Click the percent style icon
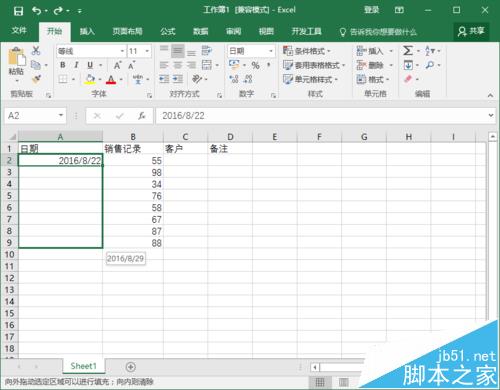The height and width of the screenshot is (390, 500). [255, 65]
